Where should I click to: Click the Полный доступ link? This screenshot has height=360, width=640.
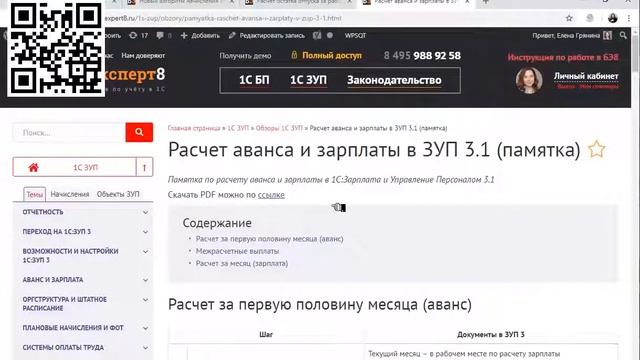[x=332, y=56]
